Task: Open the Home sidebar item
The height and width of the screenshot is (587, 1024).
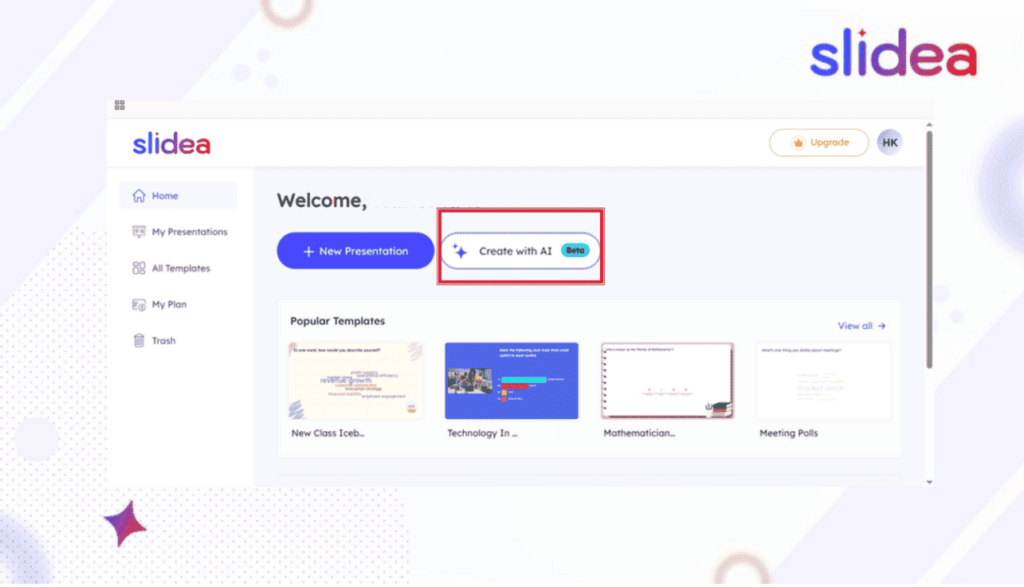Action: tap(178, 196)
